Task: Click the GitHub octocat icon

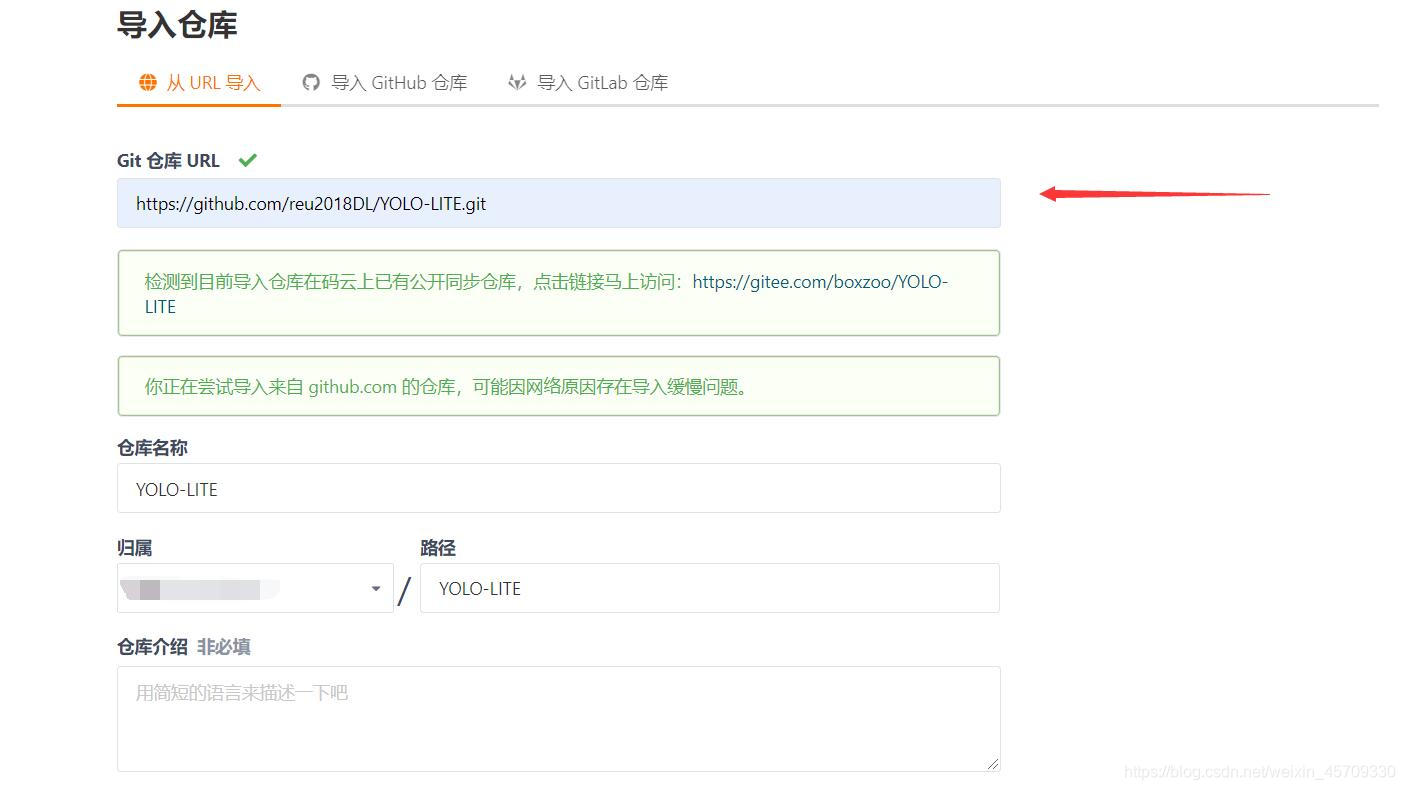Action: (312, 83)
